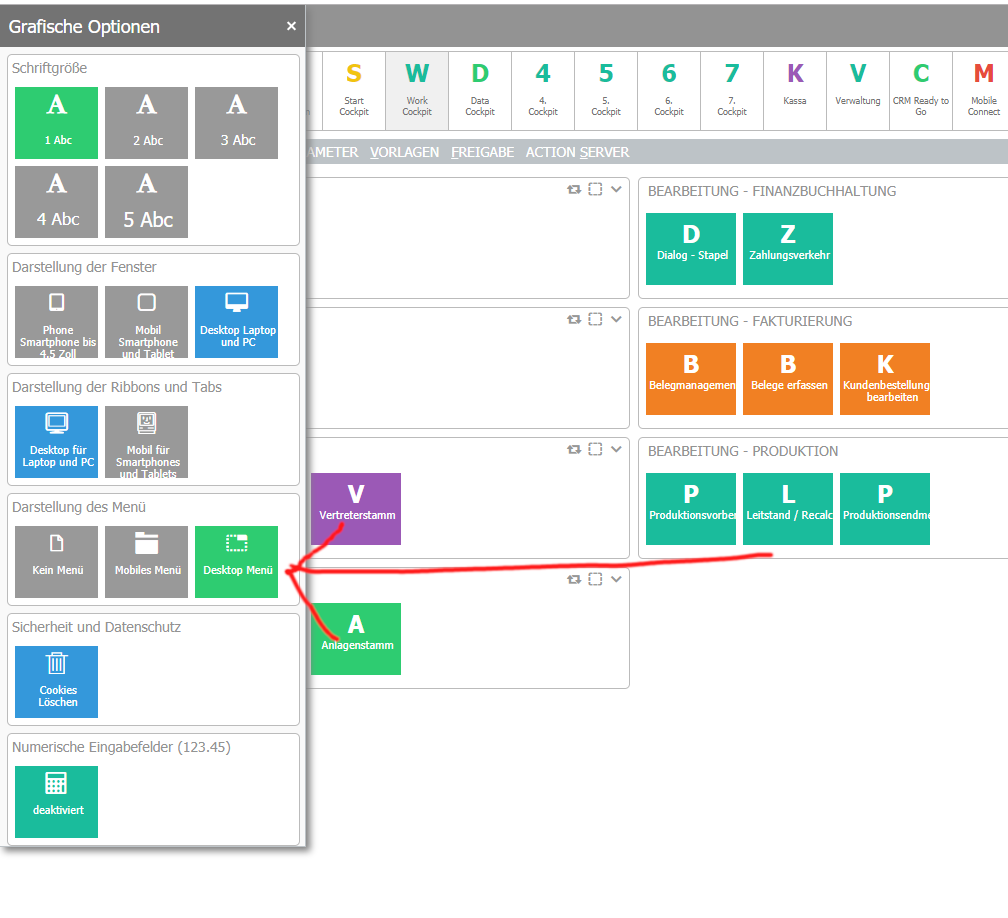This screenshot has height=918, width=1008.
Task: Expand chevron in the Vertreterstamm panel header
Action: pos(616,449)
